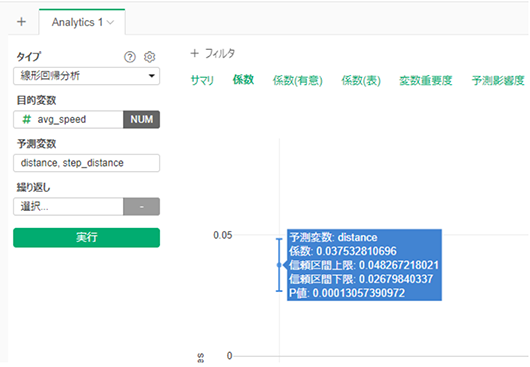Click the gray dash button beside 繰り返し
This screenshot has width=530, height=367.
pos(142,206)
